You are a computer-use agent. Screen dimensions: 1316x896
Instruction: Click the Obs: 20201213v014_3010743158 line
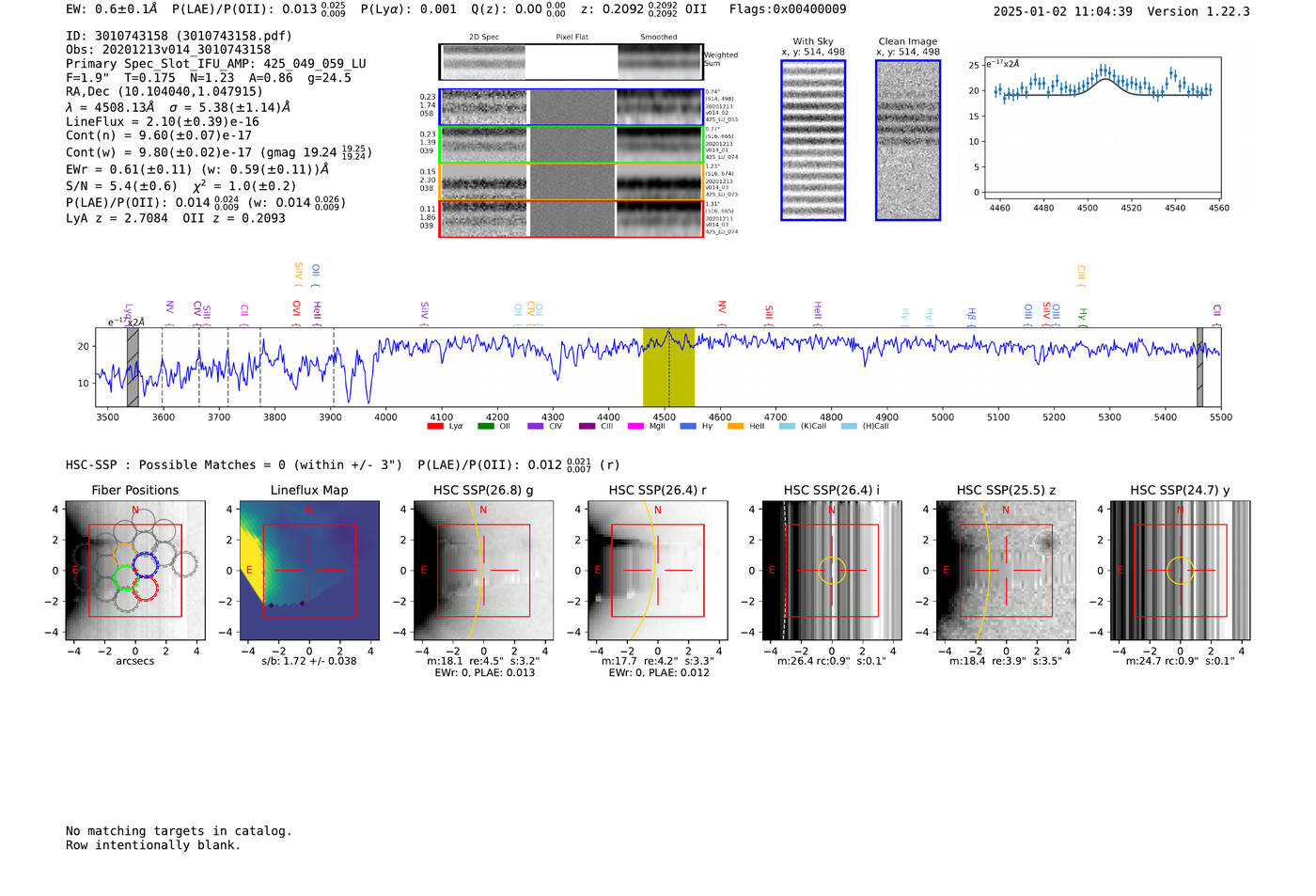click(168, 50)
